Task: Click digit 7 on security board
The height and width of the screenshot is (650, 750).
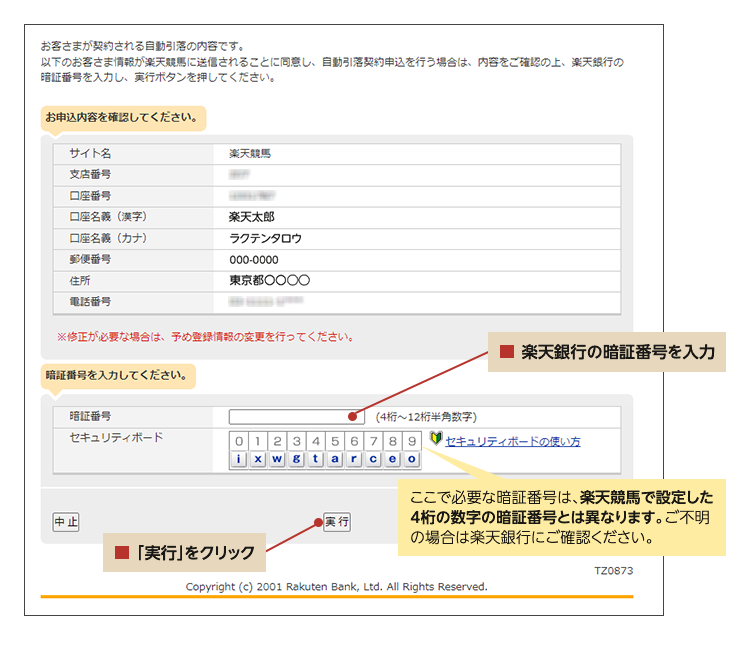Action: point(373,441)
